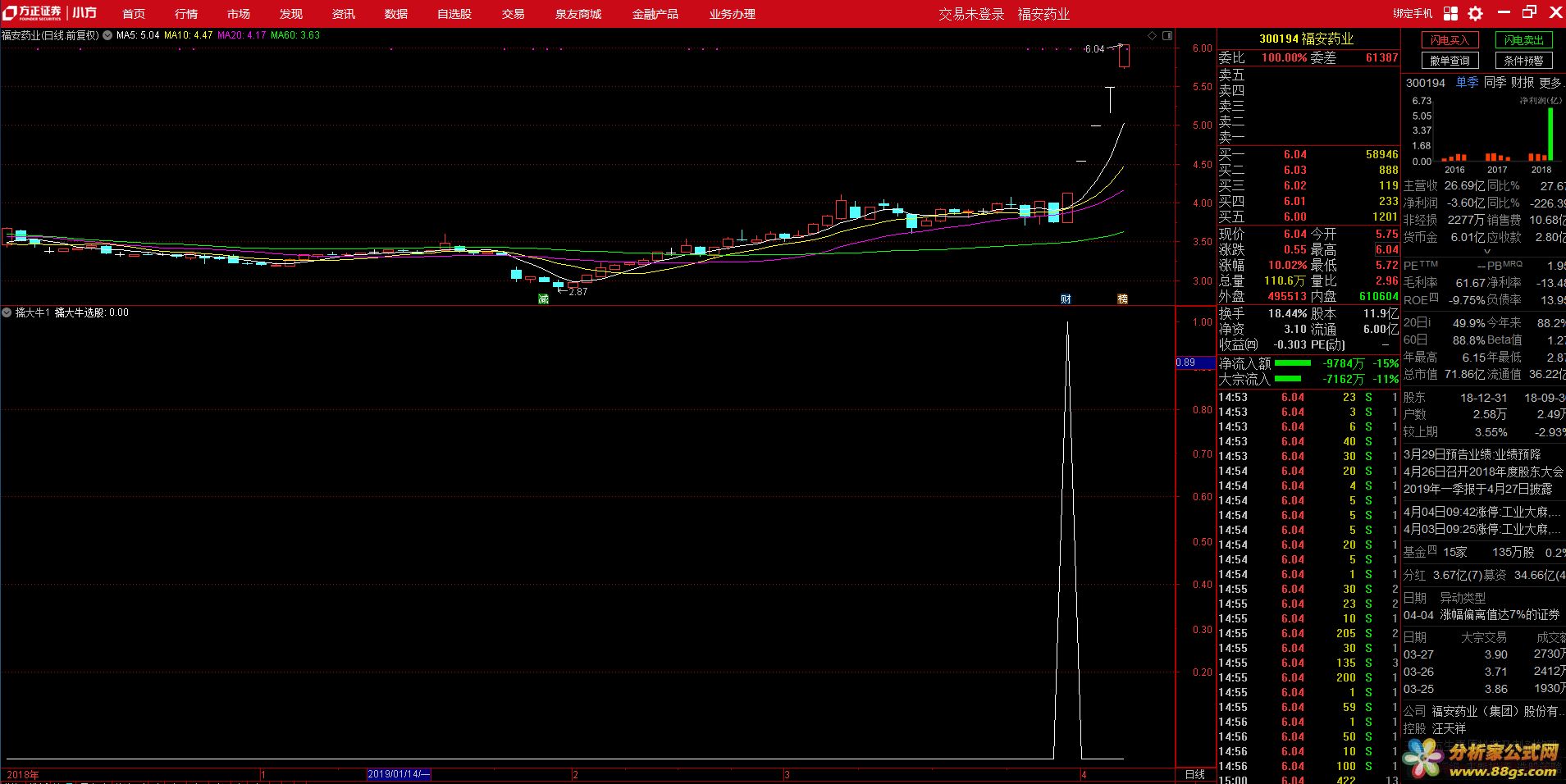Open the 业务办理 menu
Image resolution: width=1566 pixels, height=784 pixels.
click(733, 14)
